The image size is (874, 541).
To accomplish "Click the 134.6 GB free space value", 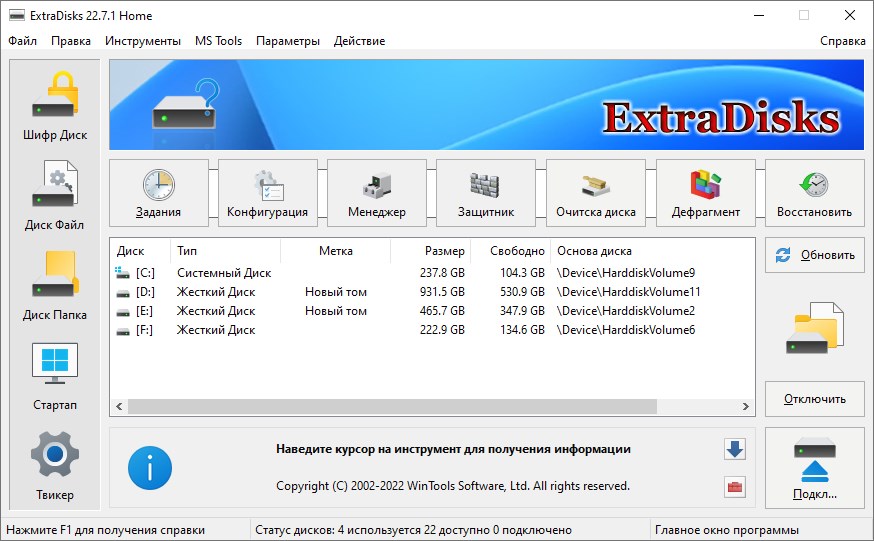I will click(x=522, y=330).
